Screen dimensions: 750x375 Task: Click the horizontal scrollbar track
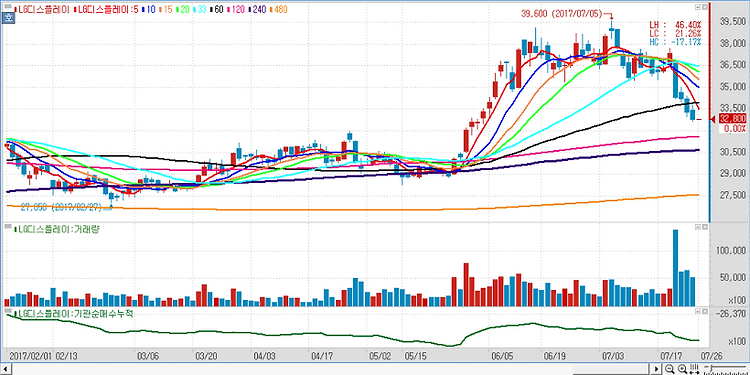click(x=330, y=369)
